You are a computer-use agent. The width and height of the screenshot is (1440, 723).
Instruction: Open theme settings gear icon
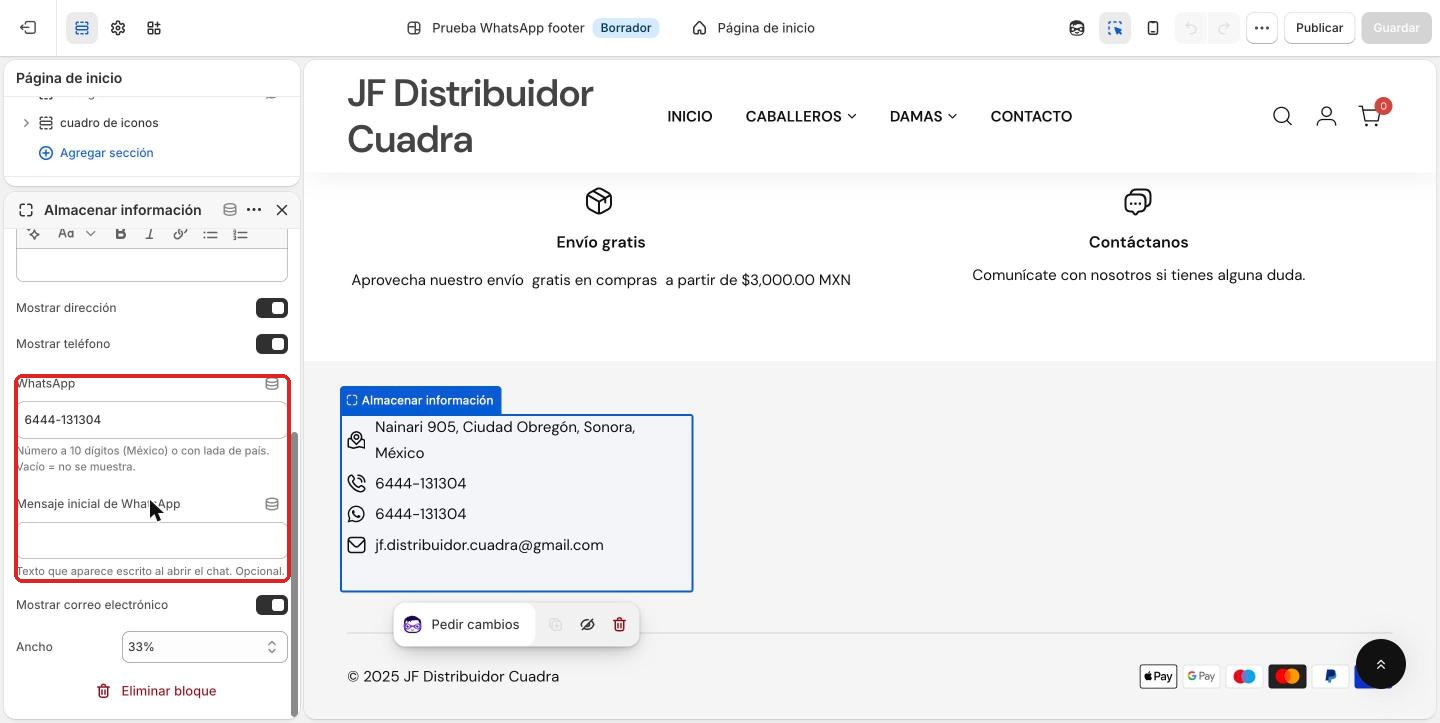[118, 28]
